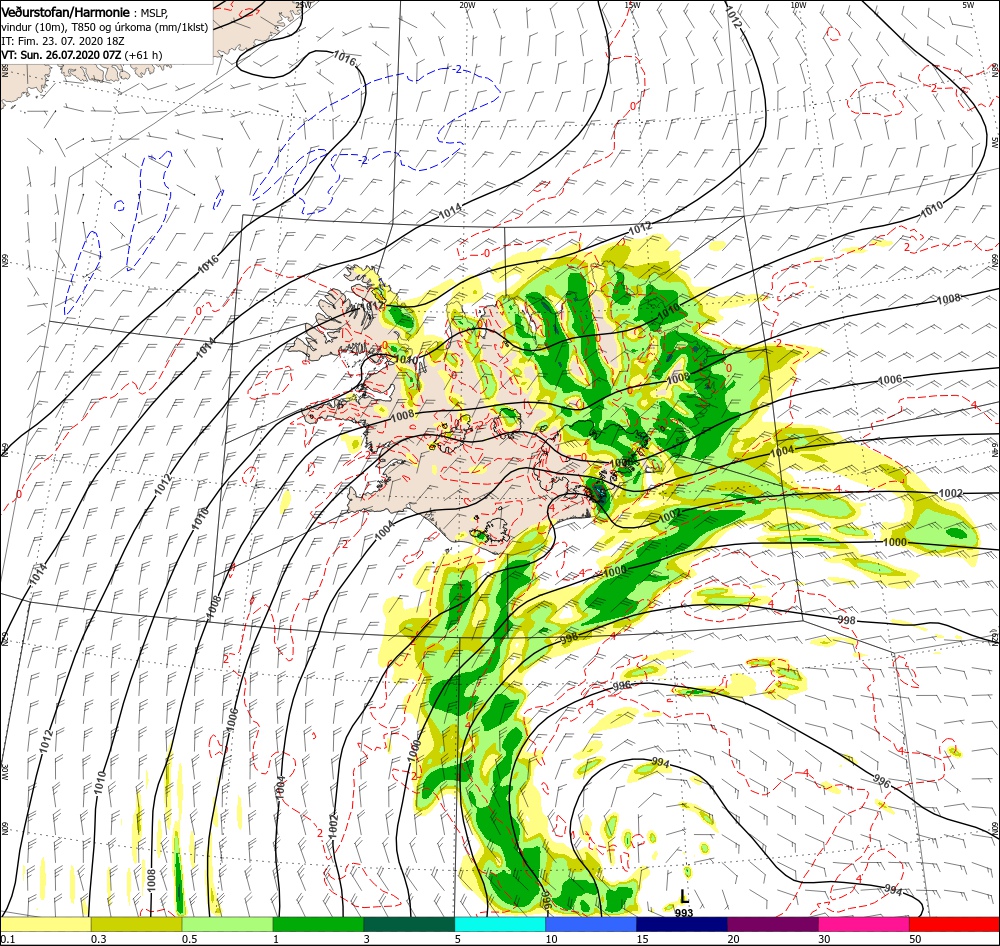Click the '25W' longitude label

(x=303, y=4)
